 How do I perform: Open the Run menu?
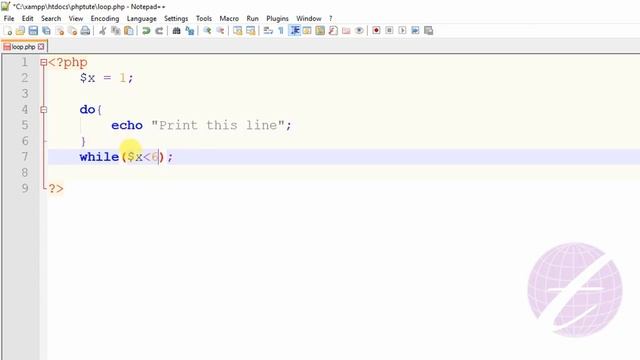(253, 18)
